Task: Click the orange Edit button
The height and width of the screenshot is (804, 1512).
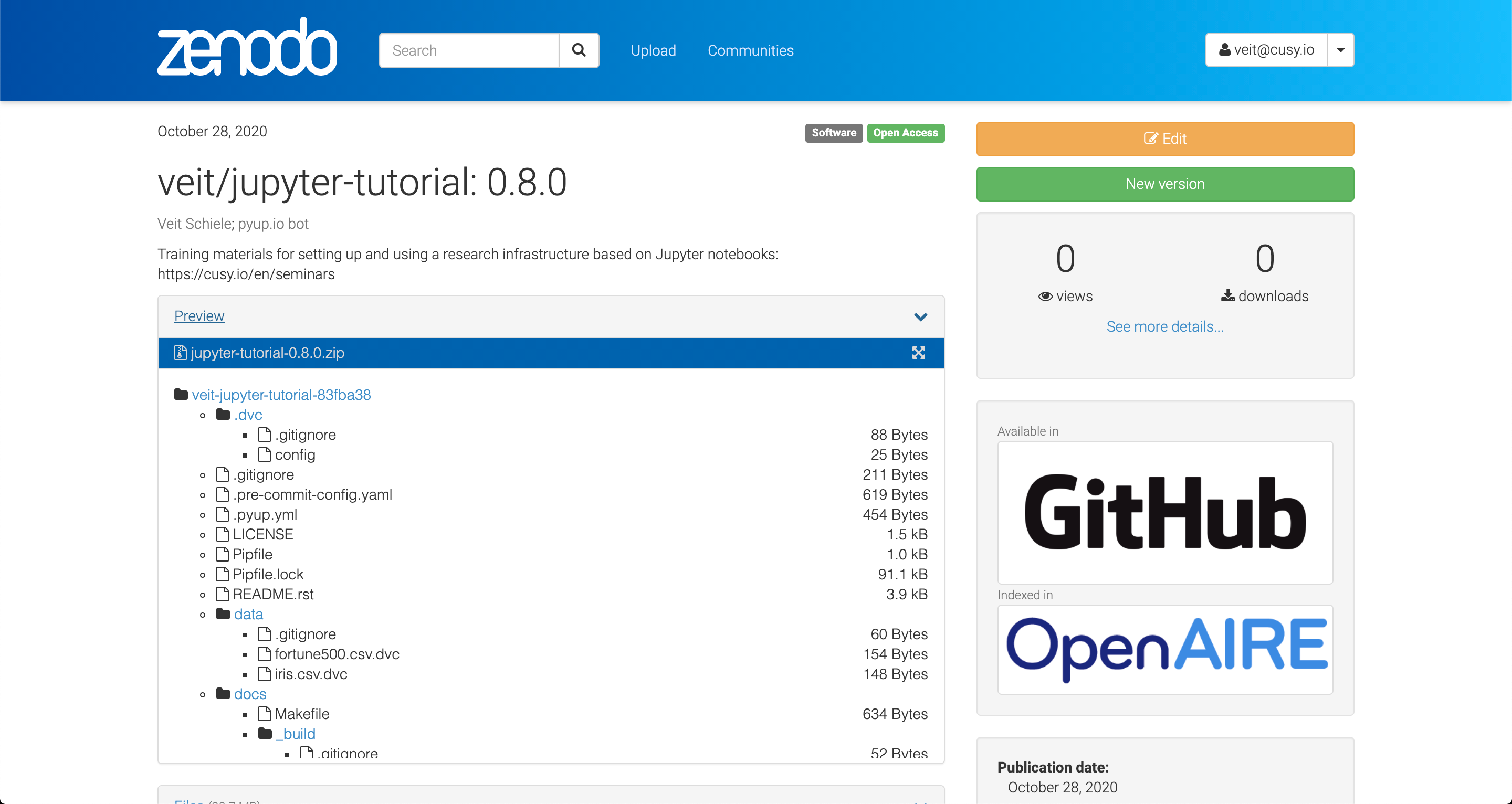Action: point(1165,139)
